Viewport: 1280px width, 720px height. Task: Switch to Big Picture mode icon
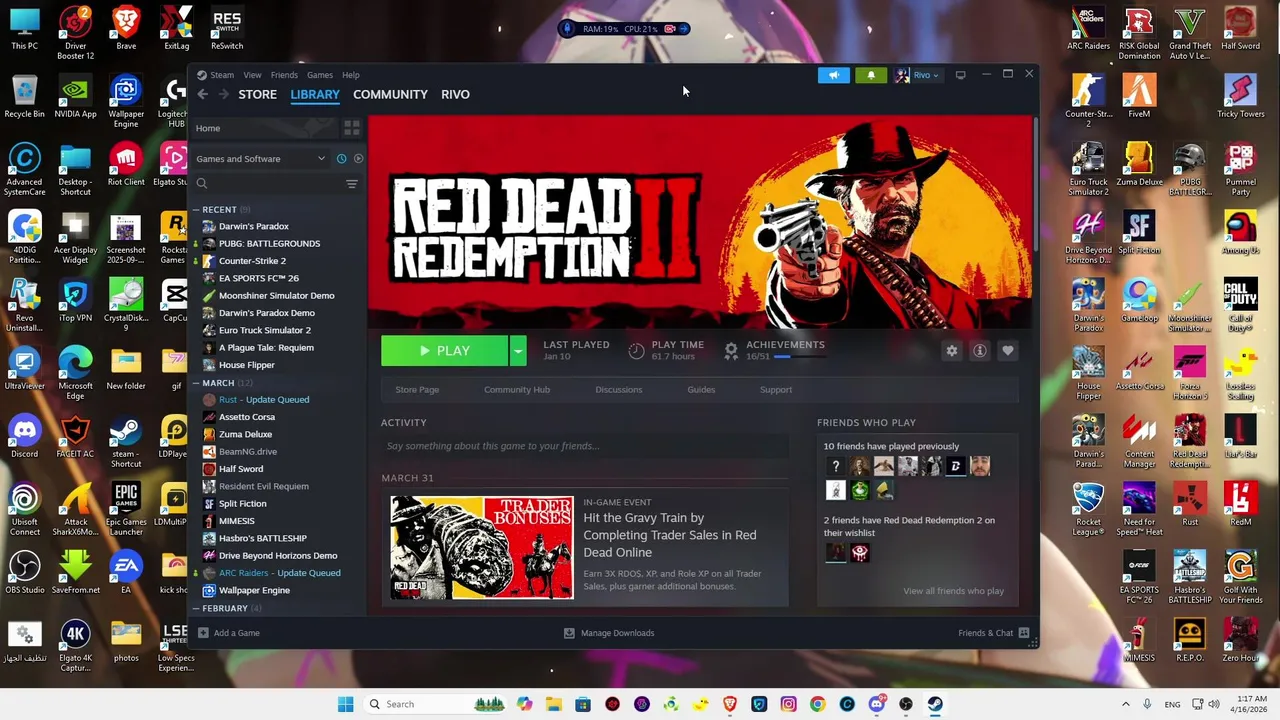(x=960, y=75)
